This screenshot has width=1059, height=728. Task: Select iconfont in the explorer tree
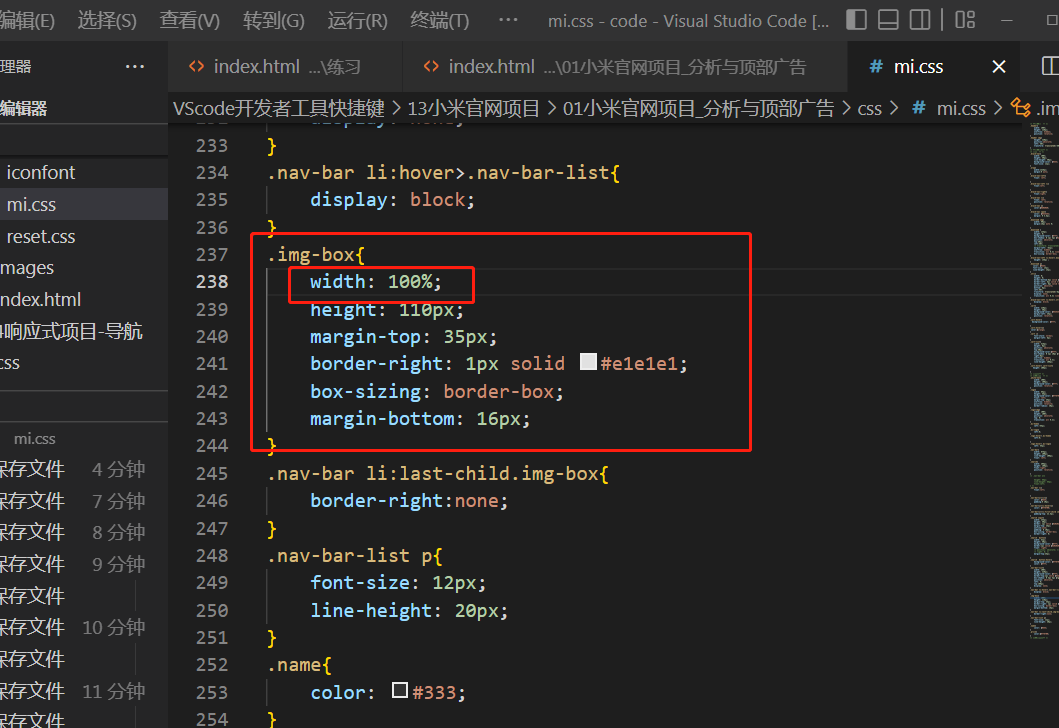pos(84,172)
